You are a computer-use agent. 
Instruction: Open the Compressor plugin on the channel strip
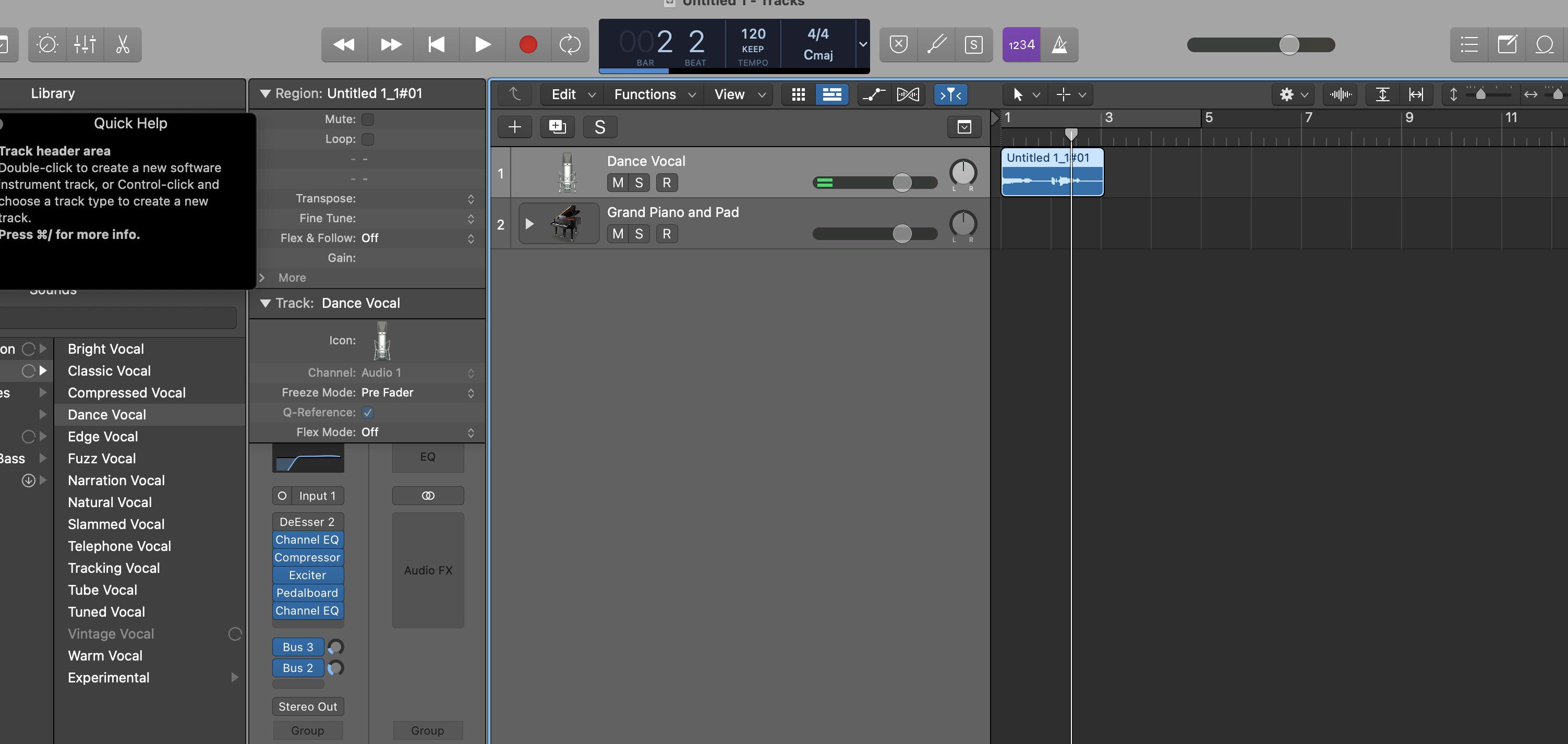(x=307, y=557)
